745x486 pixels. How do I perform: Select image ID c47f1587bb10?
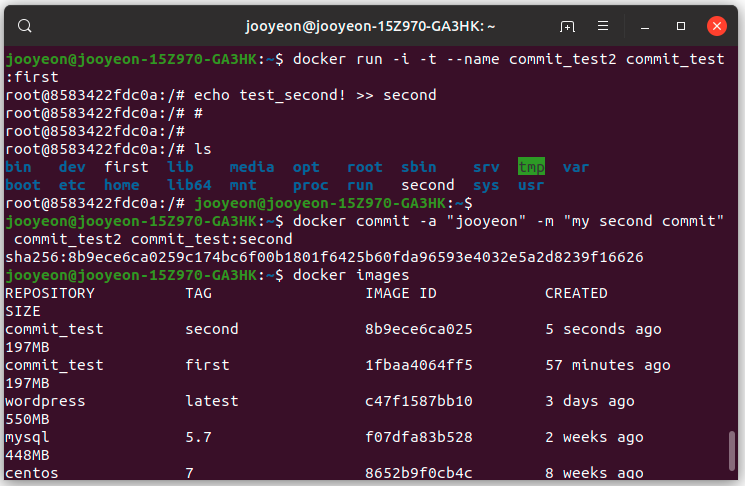[419, 401]
